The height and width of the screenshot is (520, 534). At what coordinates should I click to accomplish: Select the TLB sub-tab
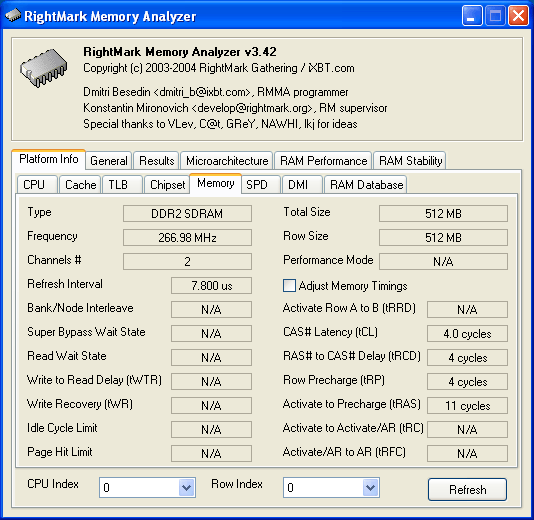pyautogui.click(x=122, y=185)
